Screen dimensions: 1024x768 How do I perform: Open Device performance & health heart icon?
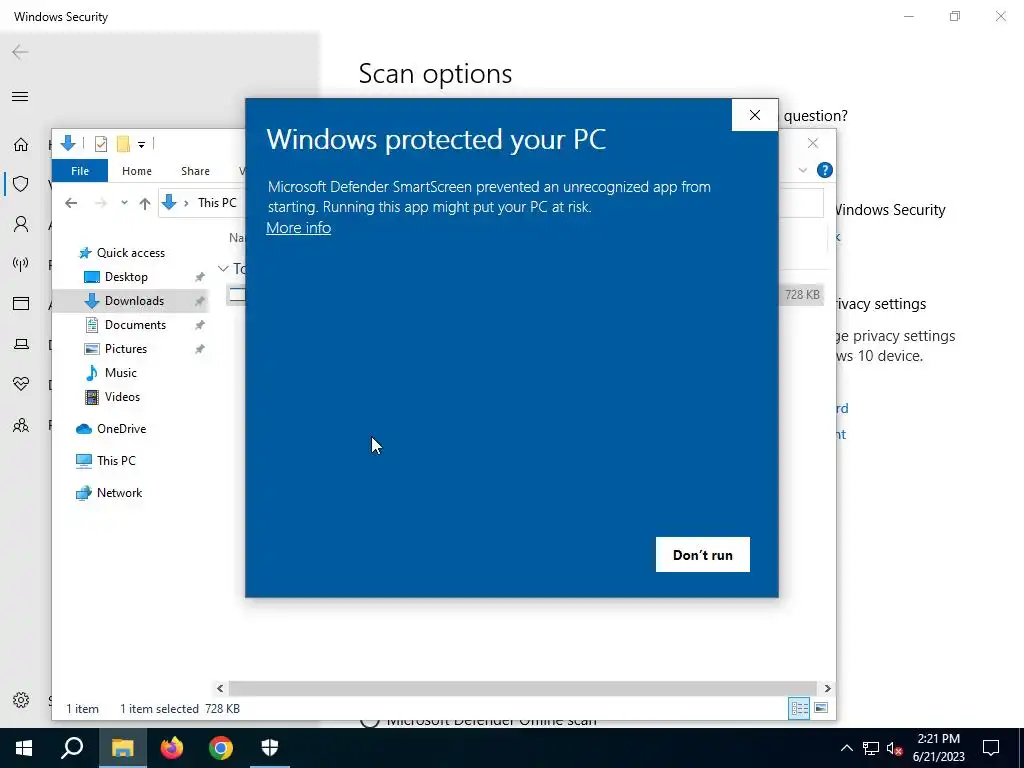(x=21, y=384)
